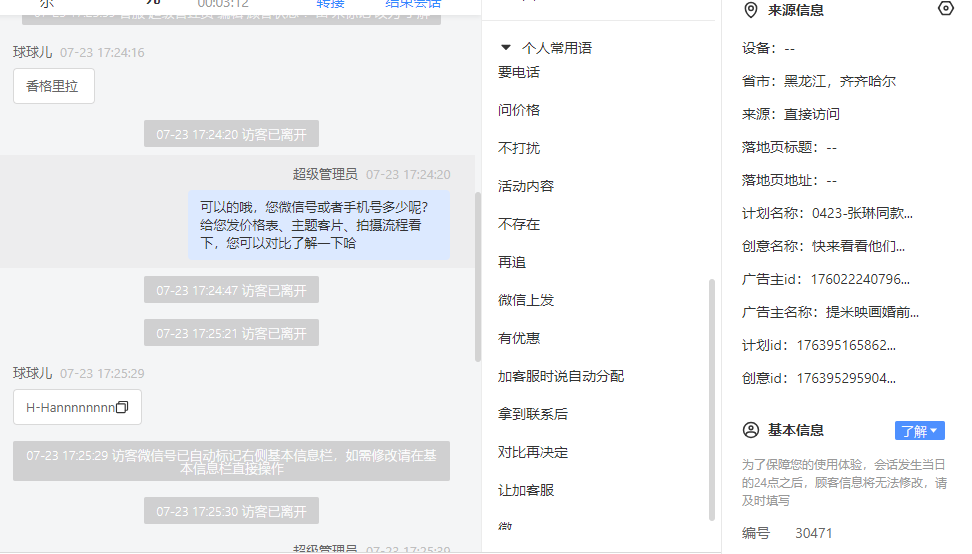The height and width of the screenshot is (554, 972).
Task: Click the 创意名称 快来看看他们 row
Action: point(823,246)
